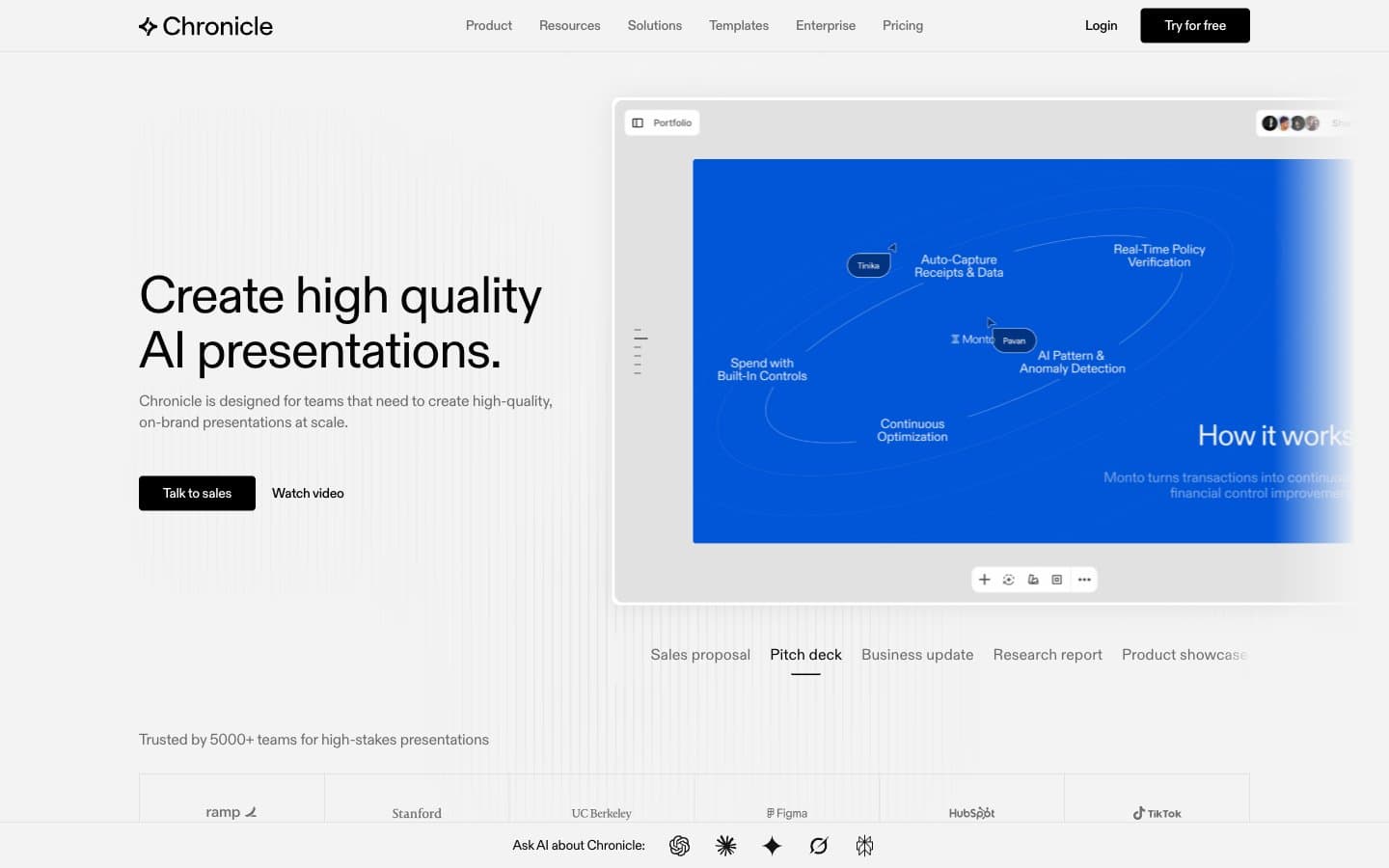Click the Claude starburst icon in the bottom bar
The width and height of the screenshot is (1389, 868).
click(726, 846)
